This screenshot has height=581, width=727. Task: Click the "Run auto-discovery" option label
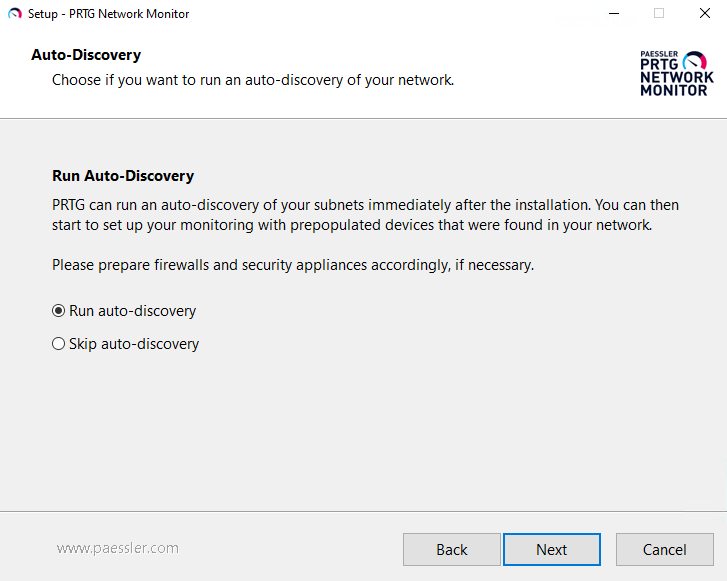point(132,311)
